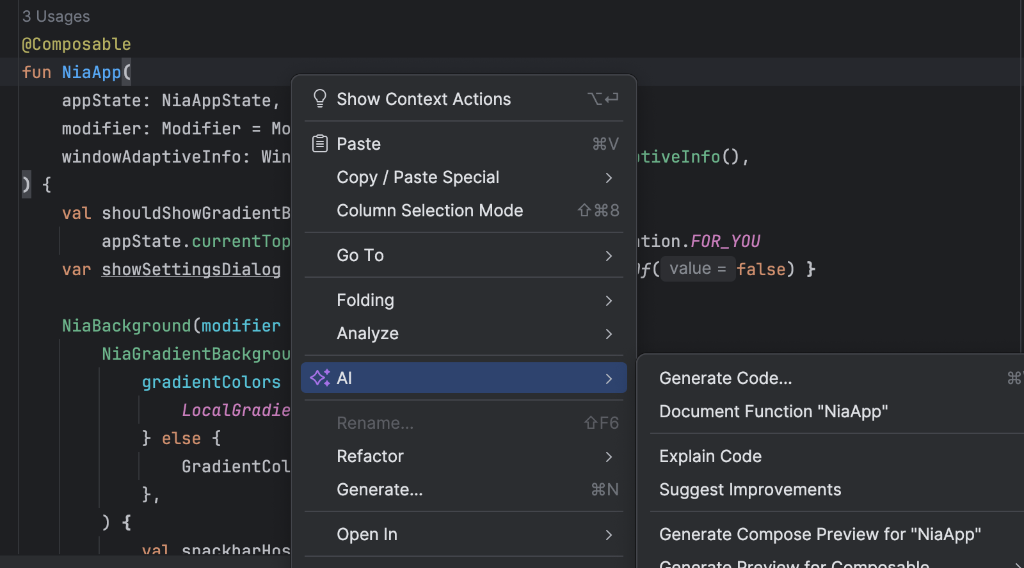Select Column Selection Mode

tap(429, 210)
